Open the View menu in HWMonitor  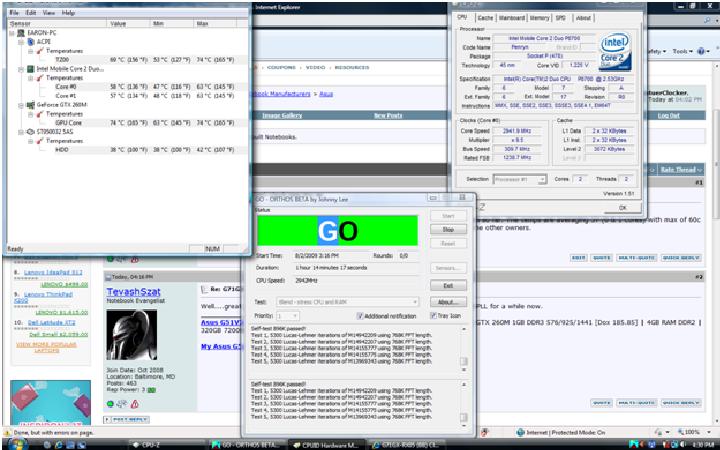49,13
